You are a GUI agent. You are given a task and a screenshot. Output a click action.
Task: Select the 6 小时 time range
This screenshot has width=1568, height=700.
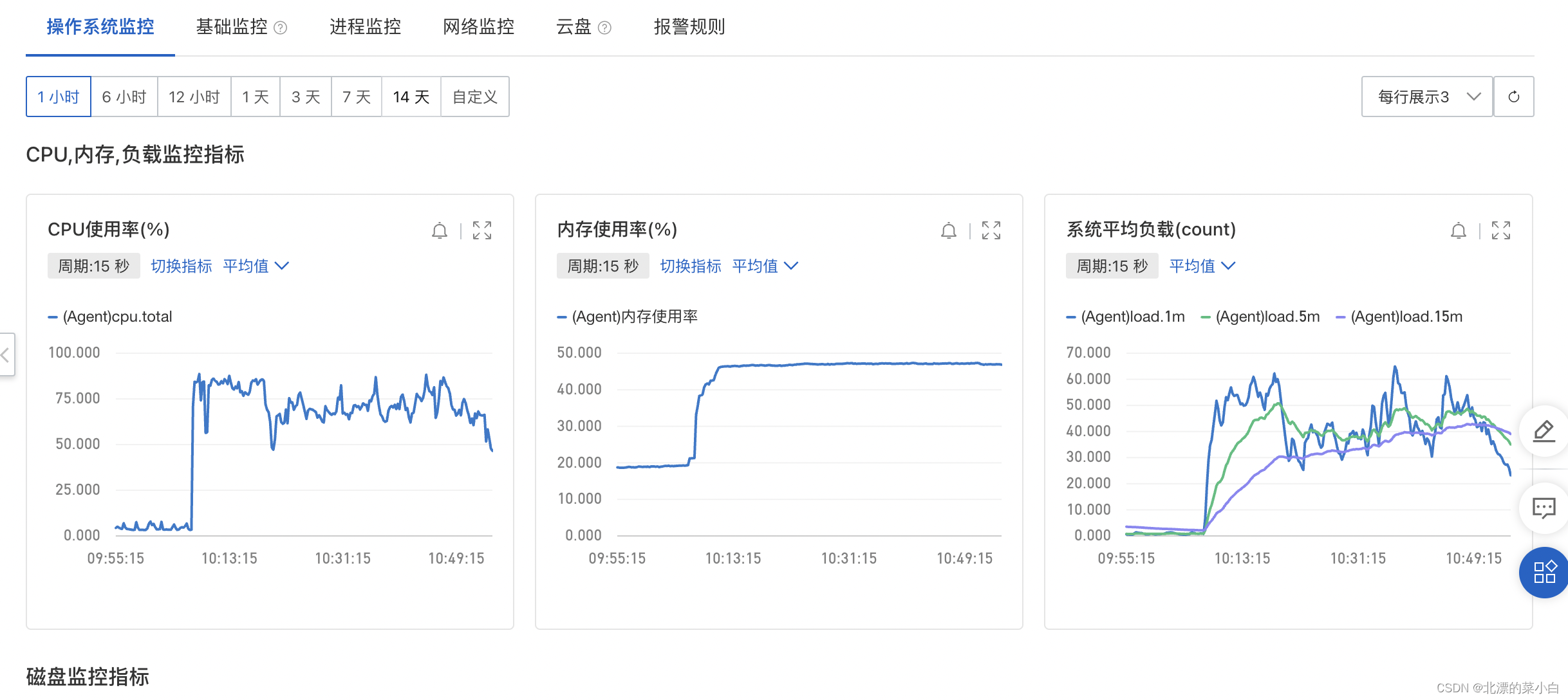pos(124,97)
